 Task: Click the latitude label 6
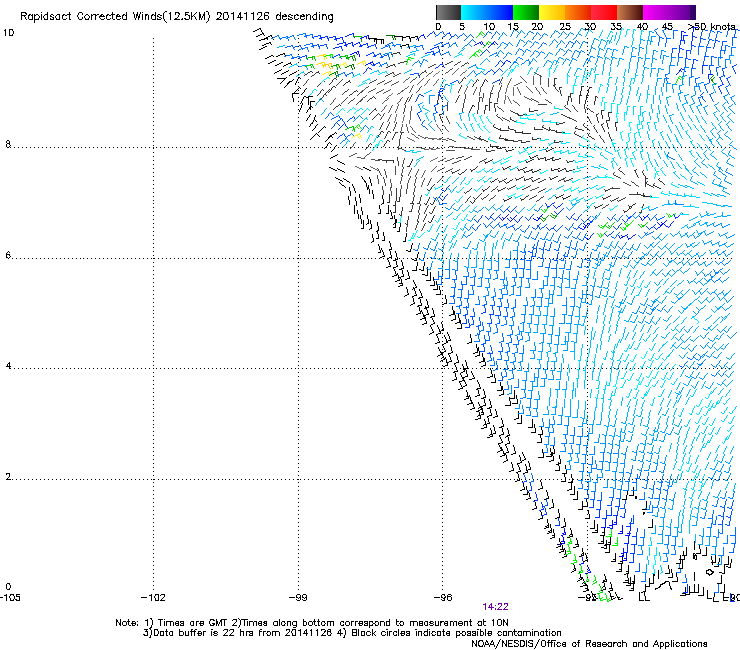coord(8,255)
